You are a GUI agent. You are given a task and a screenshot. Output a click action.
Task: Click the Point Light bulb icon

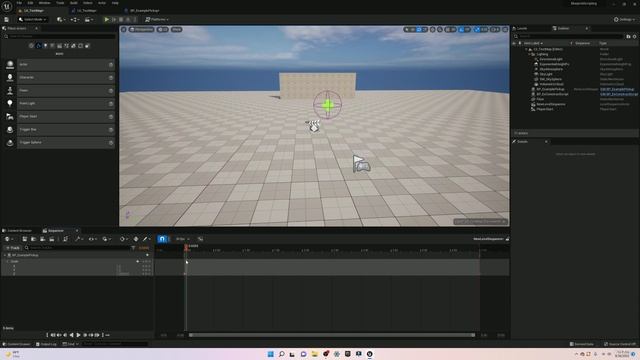tap(10, 104)
